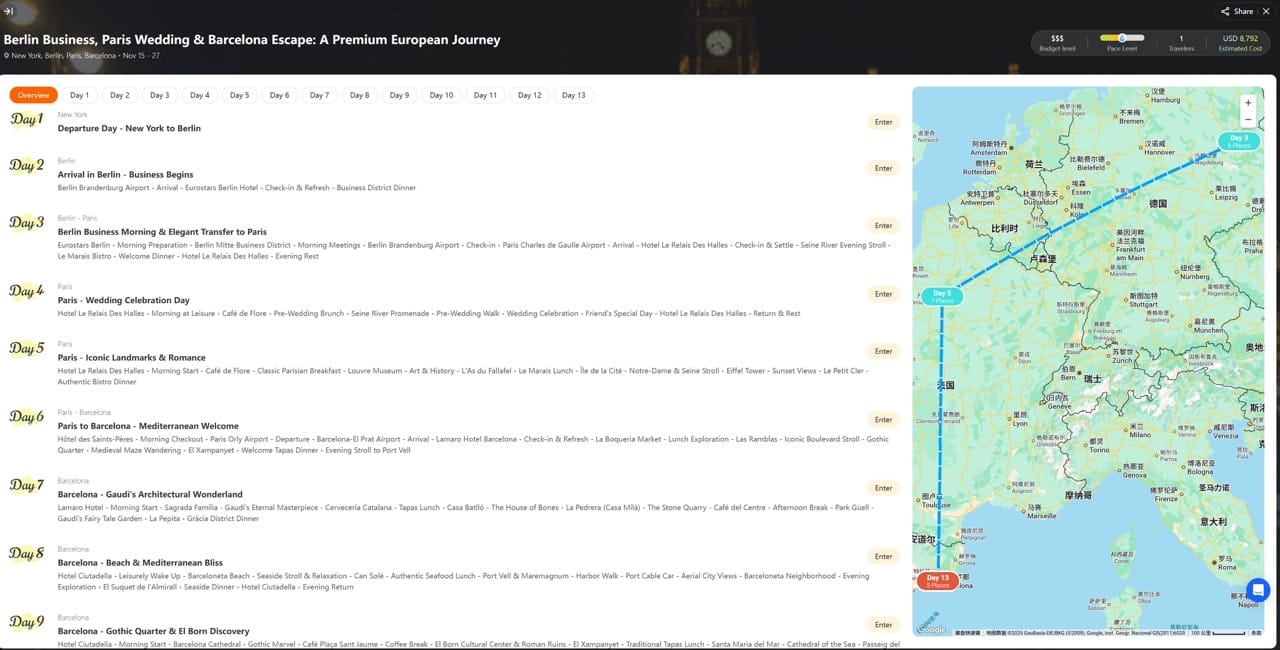Enter Day 4 Paris Wedding Celebration
Viewport: 1280px width, 650px height.
coord(883,294)
